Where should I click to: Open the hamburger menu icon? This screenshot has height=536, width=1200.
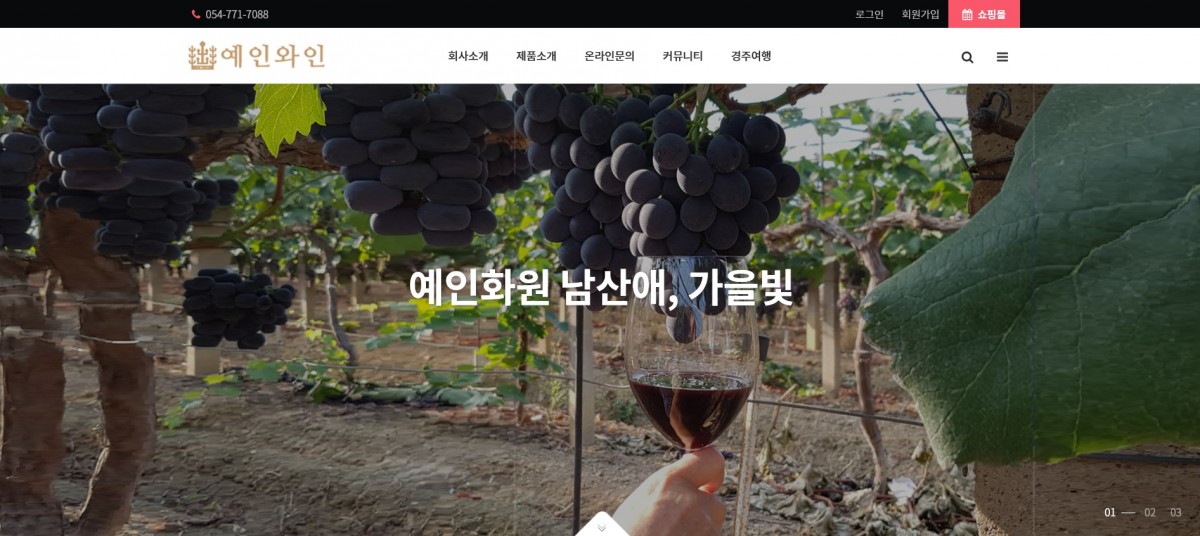(x=1002, y=57)
